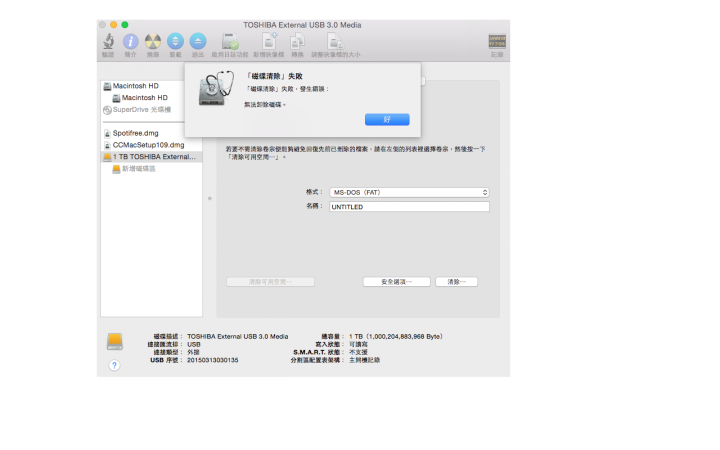Click the window title TOSHIBA External USB 3.0 Media
The height and width of the screenshot is (450, 720).
coord(302,25)
